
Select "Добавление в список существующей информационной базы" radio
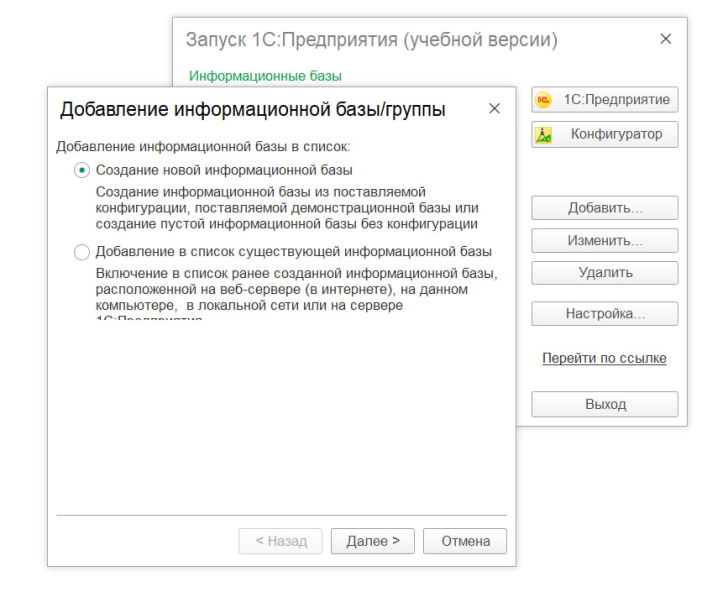(x=82, y=252)
